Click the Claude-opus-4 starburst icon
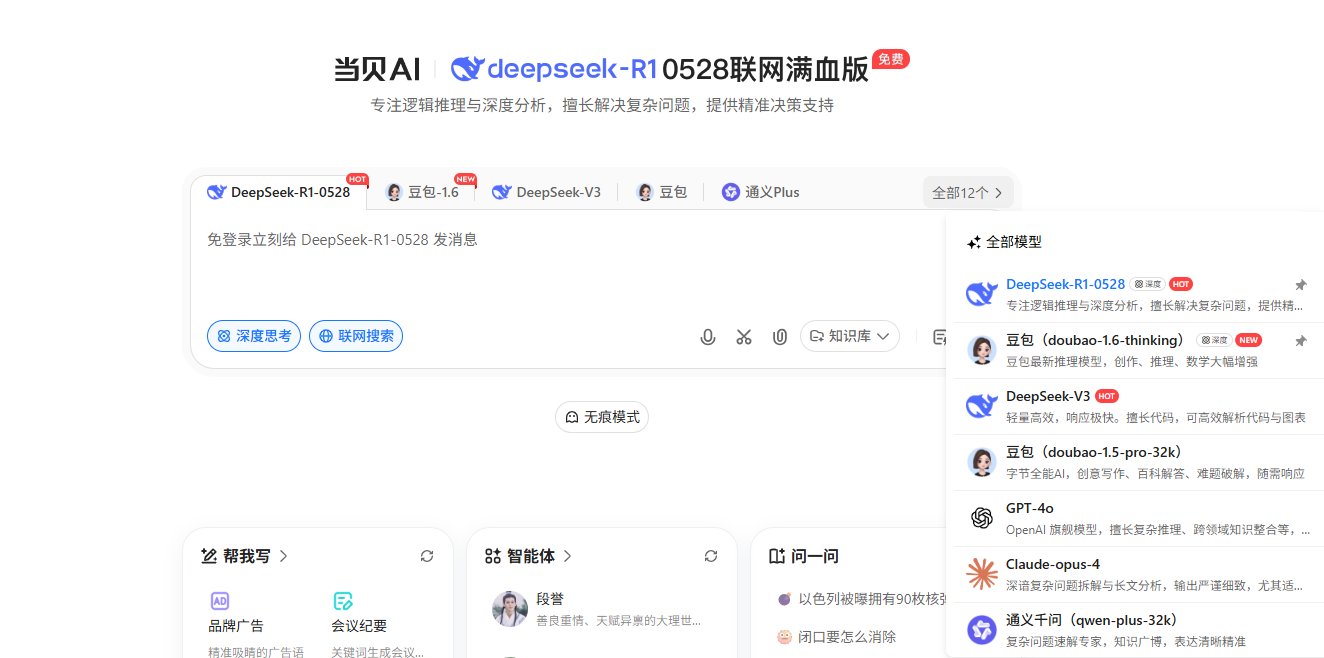Viewport: 1324px width, 658px height. 982,574
